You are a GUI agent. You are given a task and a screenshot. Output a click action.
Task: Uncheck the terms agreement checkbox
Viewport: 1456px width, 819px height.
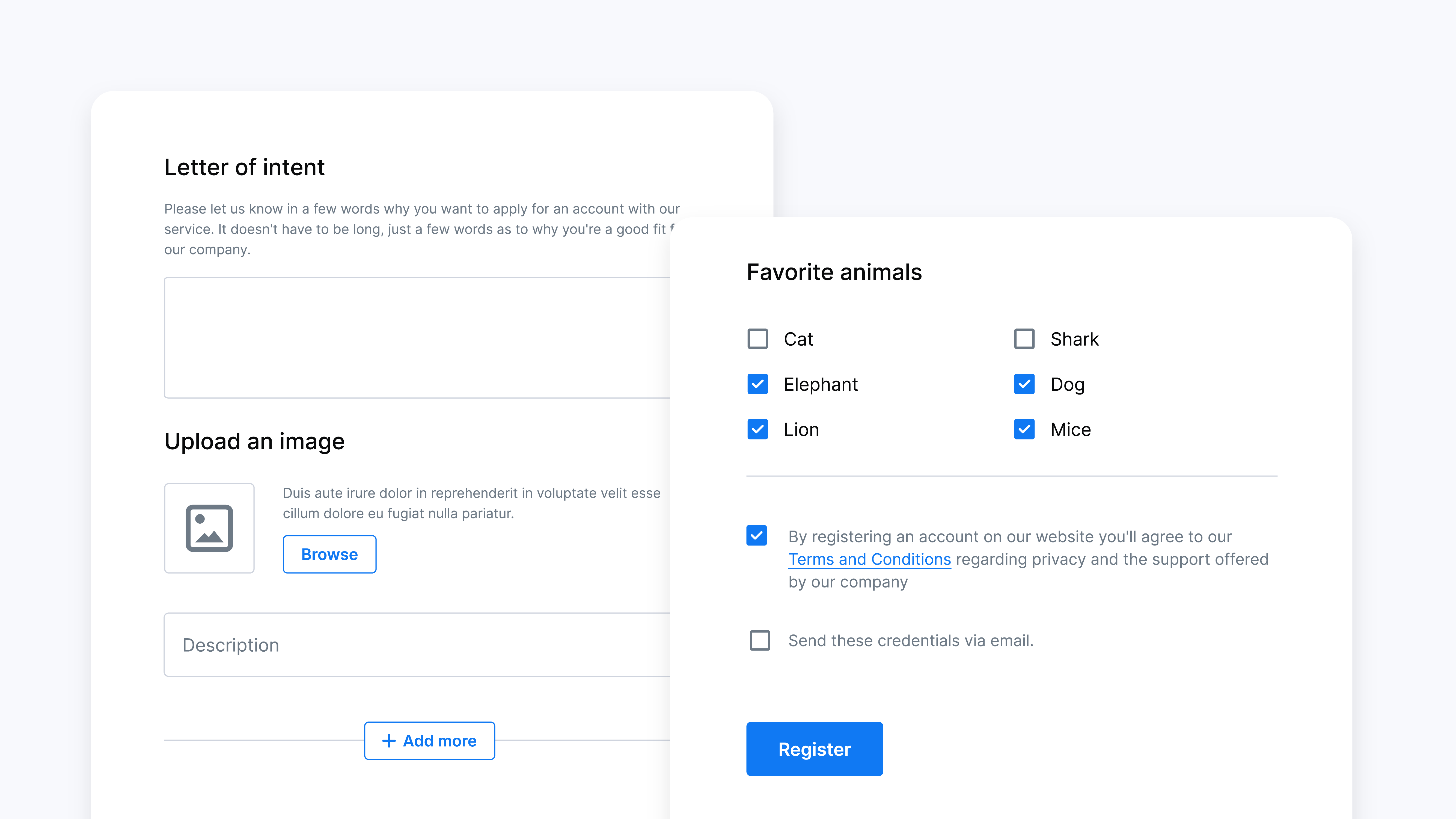[756, 535]
